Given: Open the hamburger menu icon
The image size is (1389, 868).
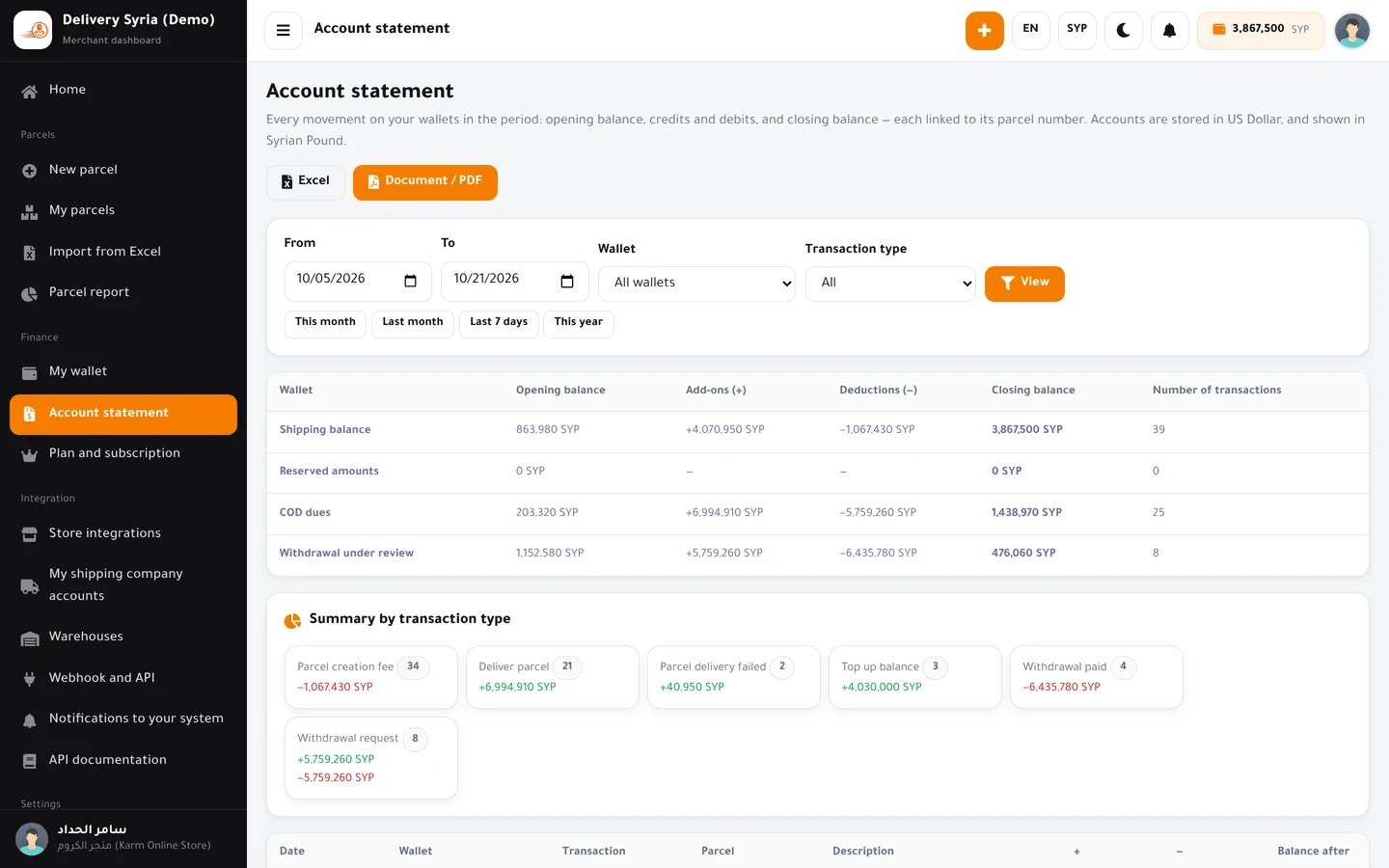Looking at the screenshot, I should [x=284, y=30].
